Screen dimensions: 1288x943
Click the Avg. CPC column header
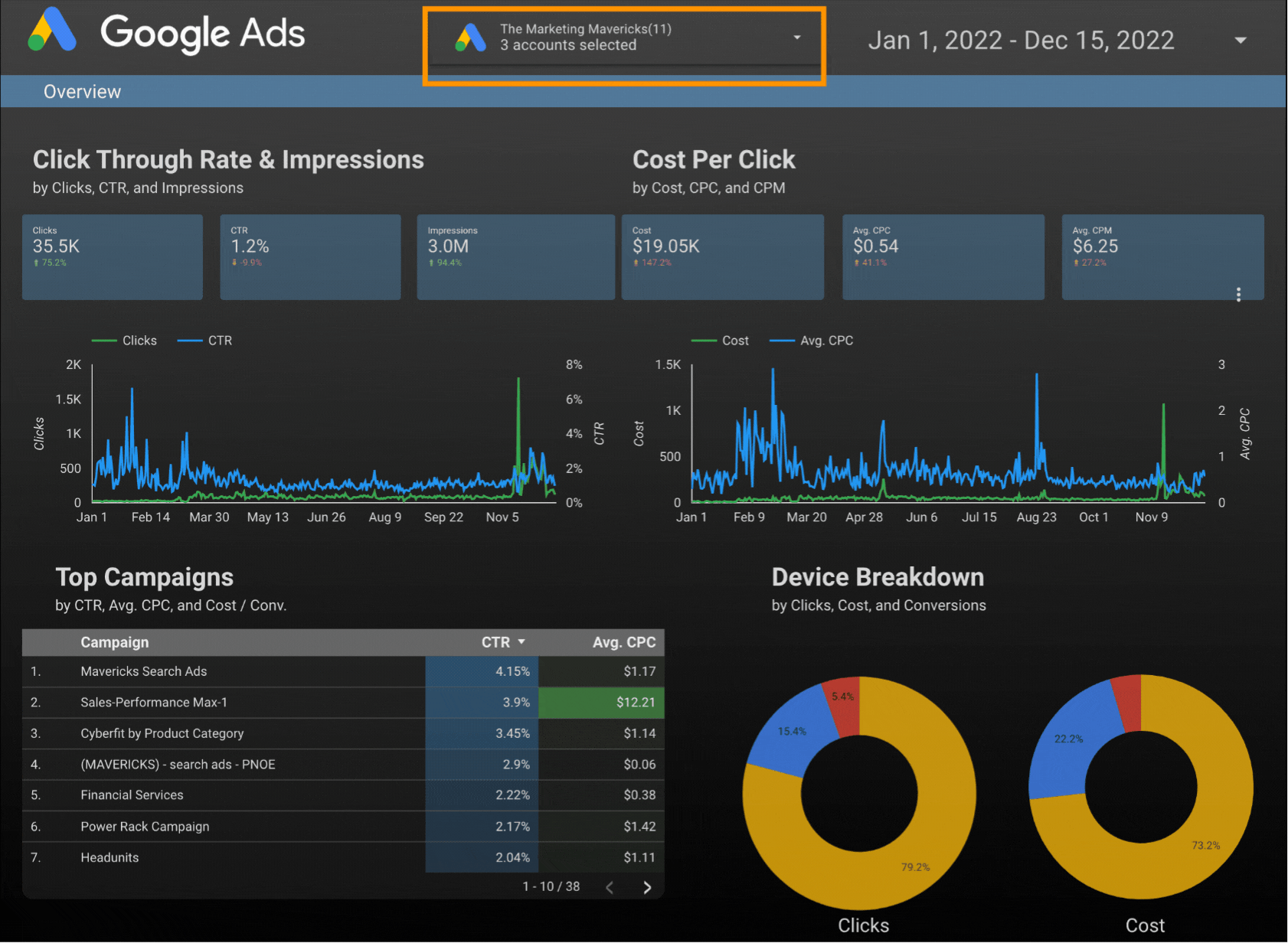(624, 642)
